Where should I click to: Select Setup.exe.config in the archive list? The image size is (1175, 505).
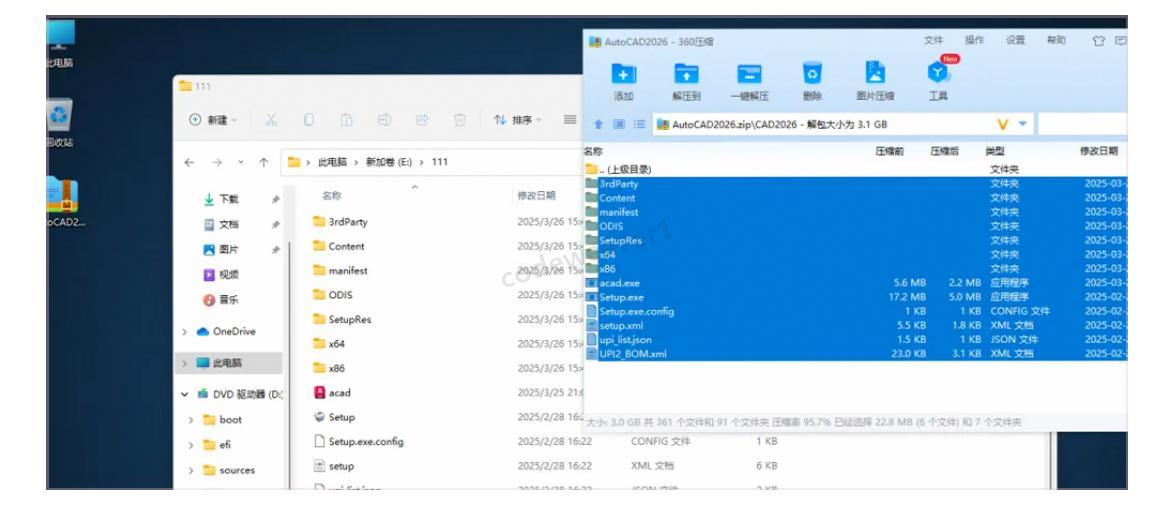[856, 312]
